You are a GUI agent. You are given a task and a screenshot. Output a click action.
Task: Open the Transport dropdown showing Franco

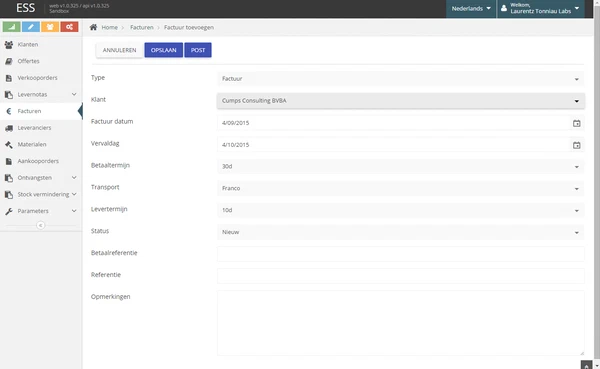[400, 188]
